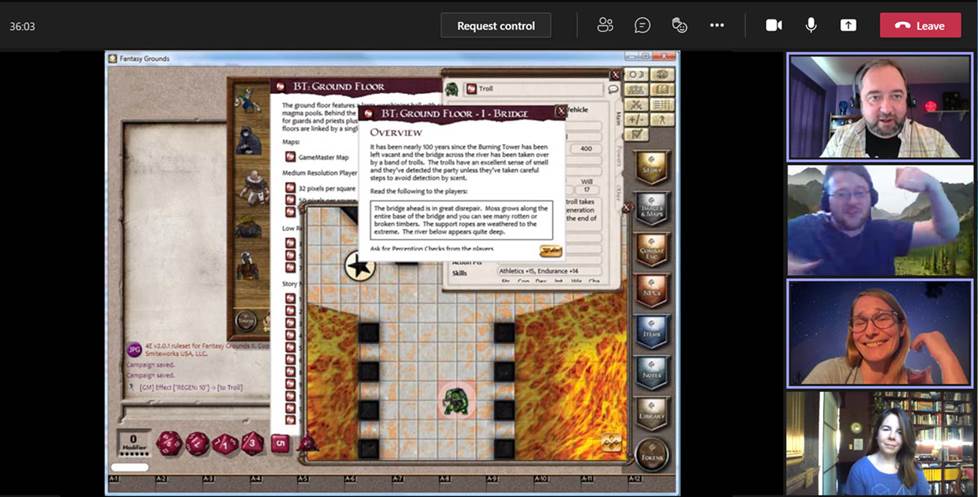This screenshot has width=978, height=497.
Task: Switch to the Main tab of Troll sheet
Action: pyautogui.click(x=618, y=118)
